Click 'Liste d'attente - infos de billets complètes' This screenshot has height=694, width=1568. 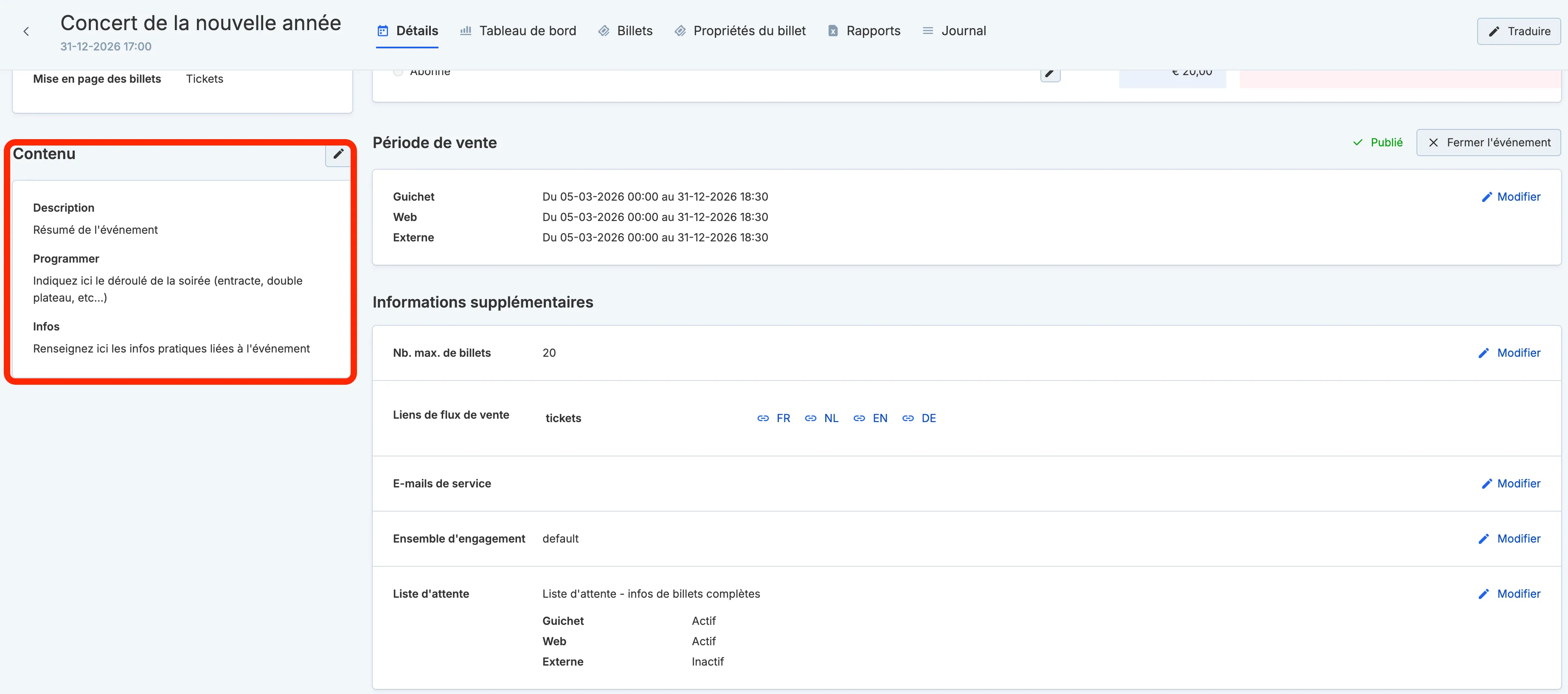click(651, 593)
